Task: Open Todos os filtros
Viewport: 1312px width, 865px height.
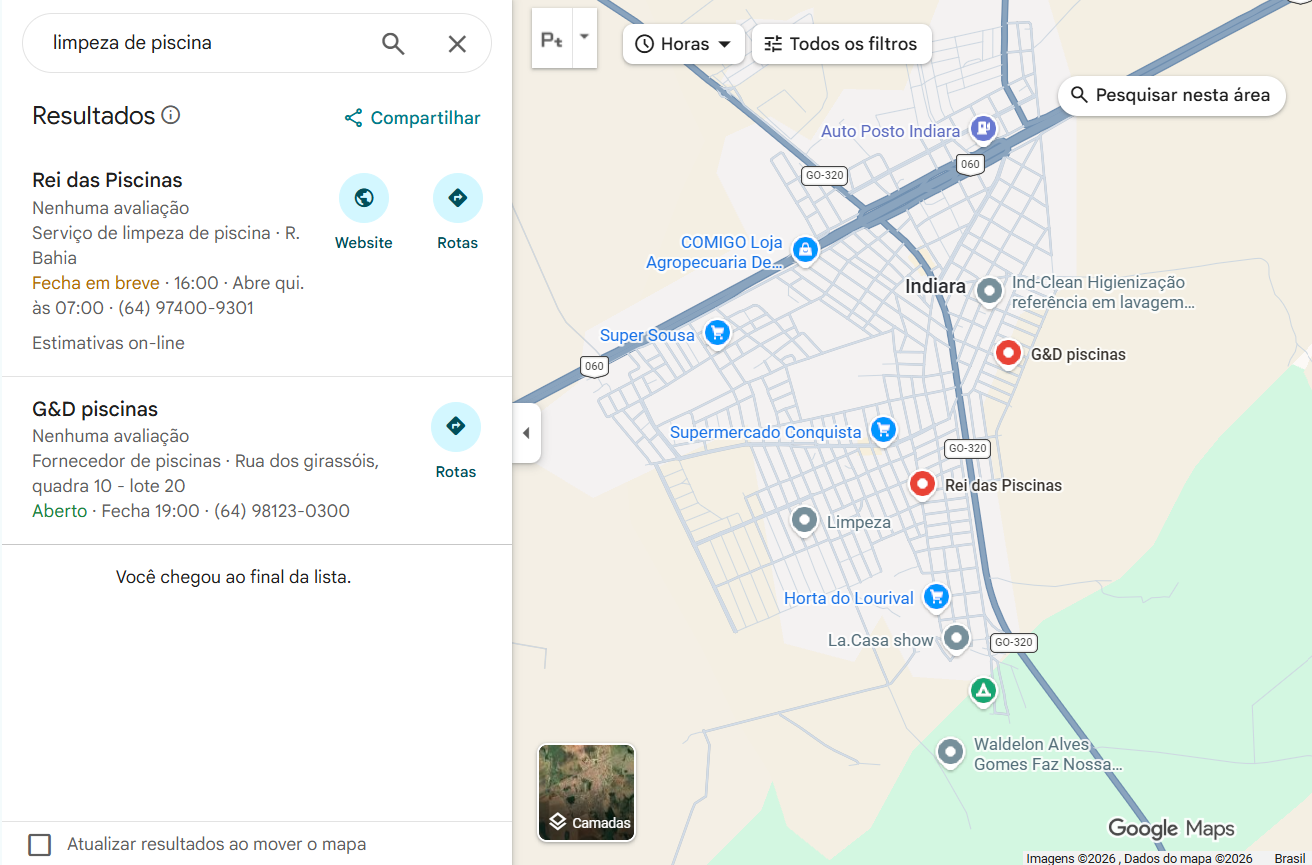Action: click(841, 44)
